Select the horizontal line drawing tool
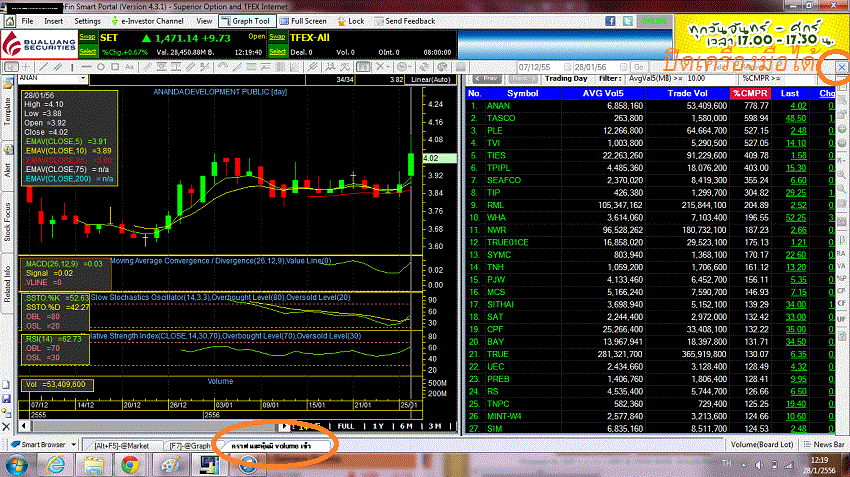The height and width of the screenshot is (477, 850). [x=86, y=67]
